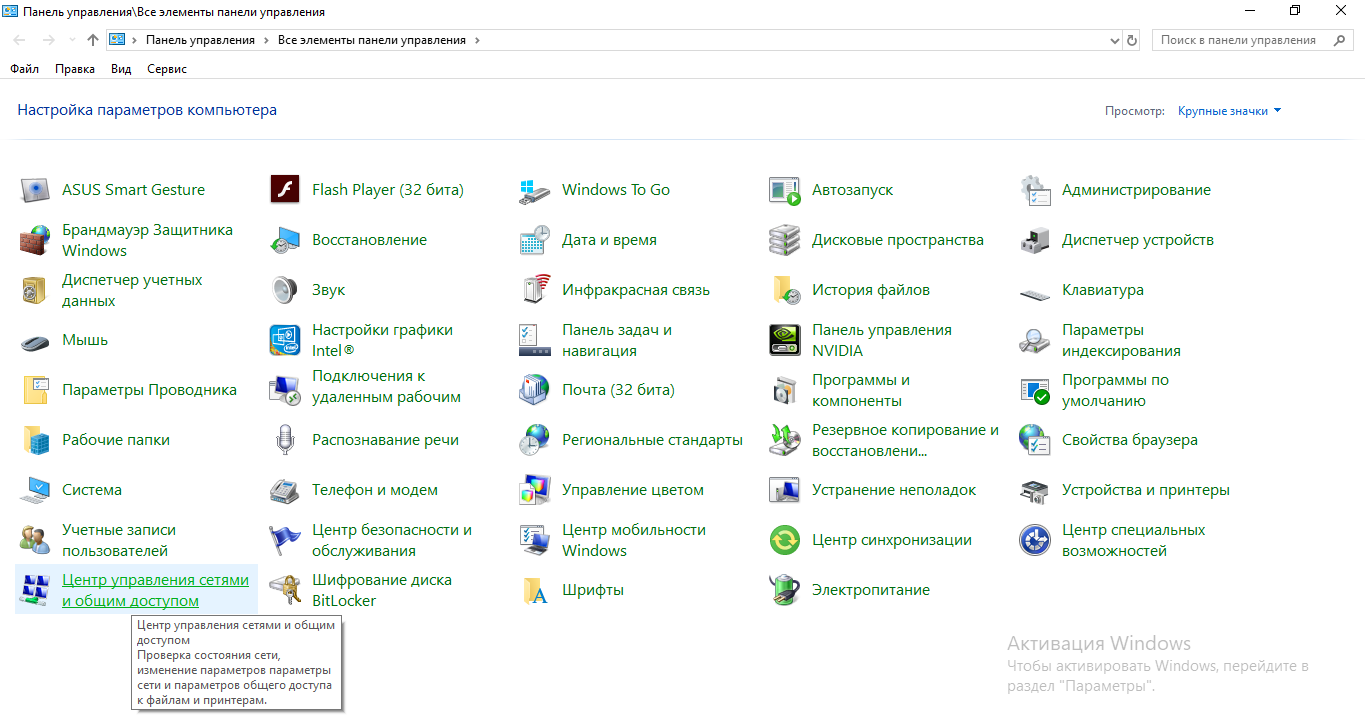Open the Просмотр Крупные значки dropdown
This screenshot has width=1365, height=726.
(x=1229, y=111)
